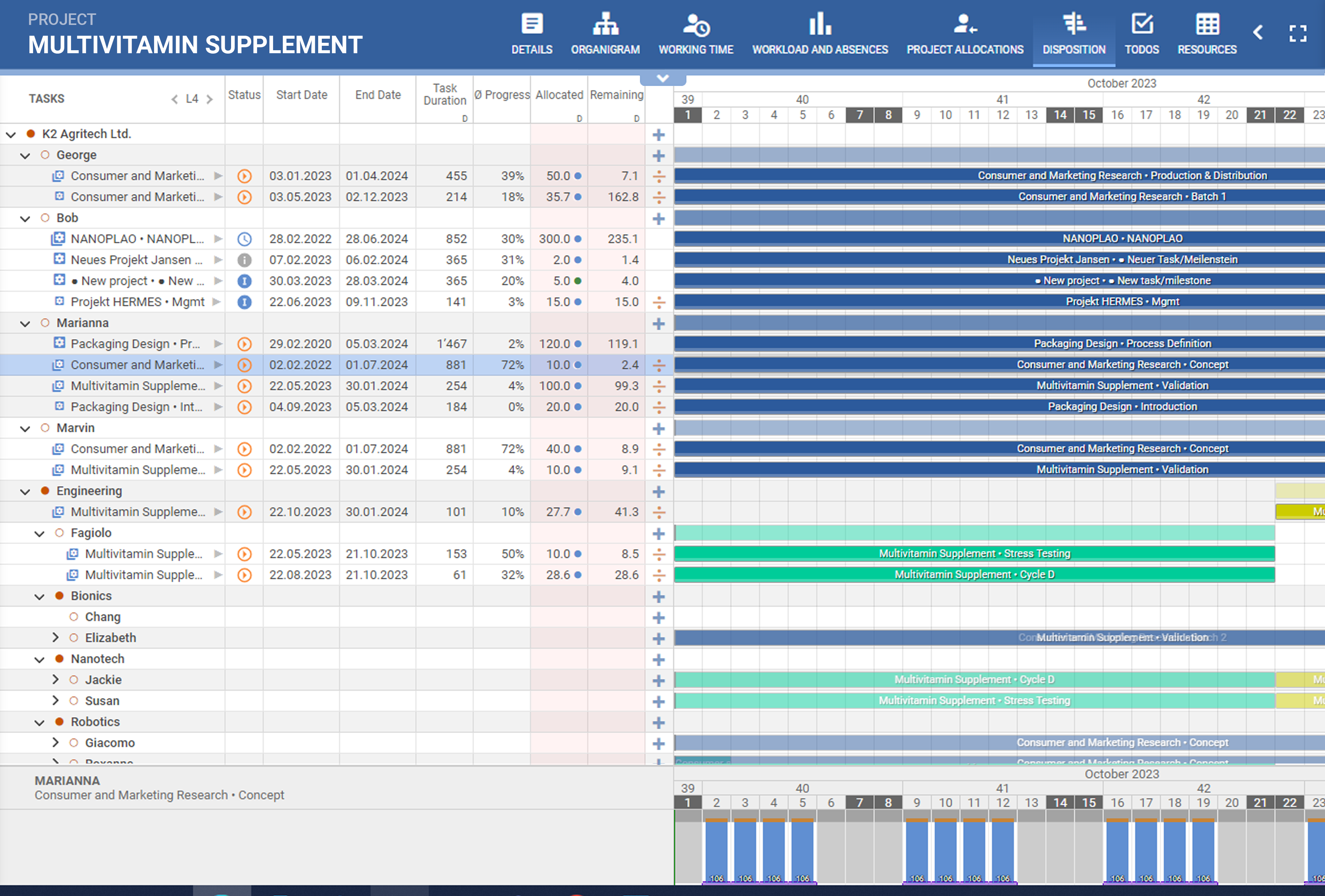Image resolution: width=1325 pixels, height=896 pixels.
Task: Click Chang's plus icon
Action: point(659,617)
